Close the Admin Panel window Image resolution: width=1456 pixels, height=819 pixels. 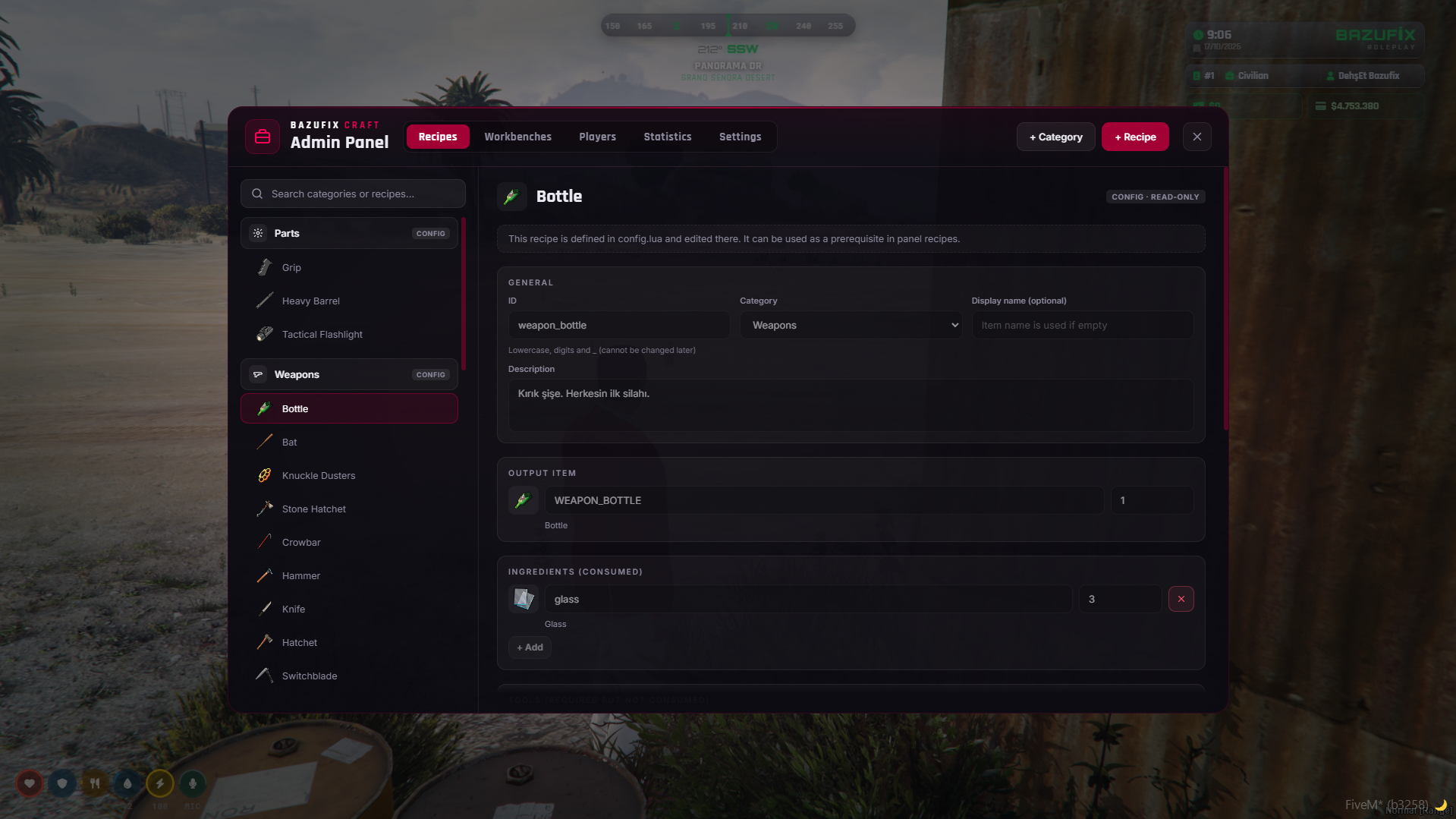pos(1197,137)
